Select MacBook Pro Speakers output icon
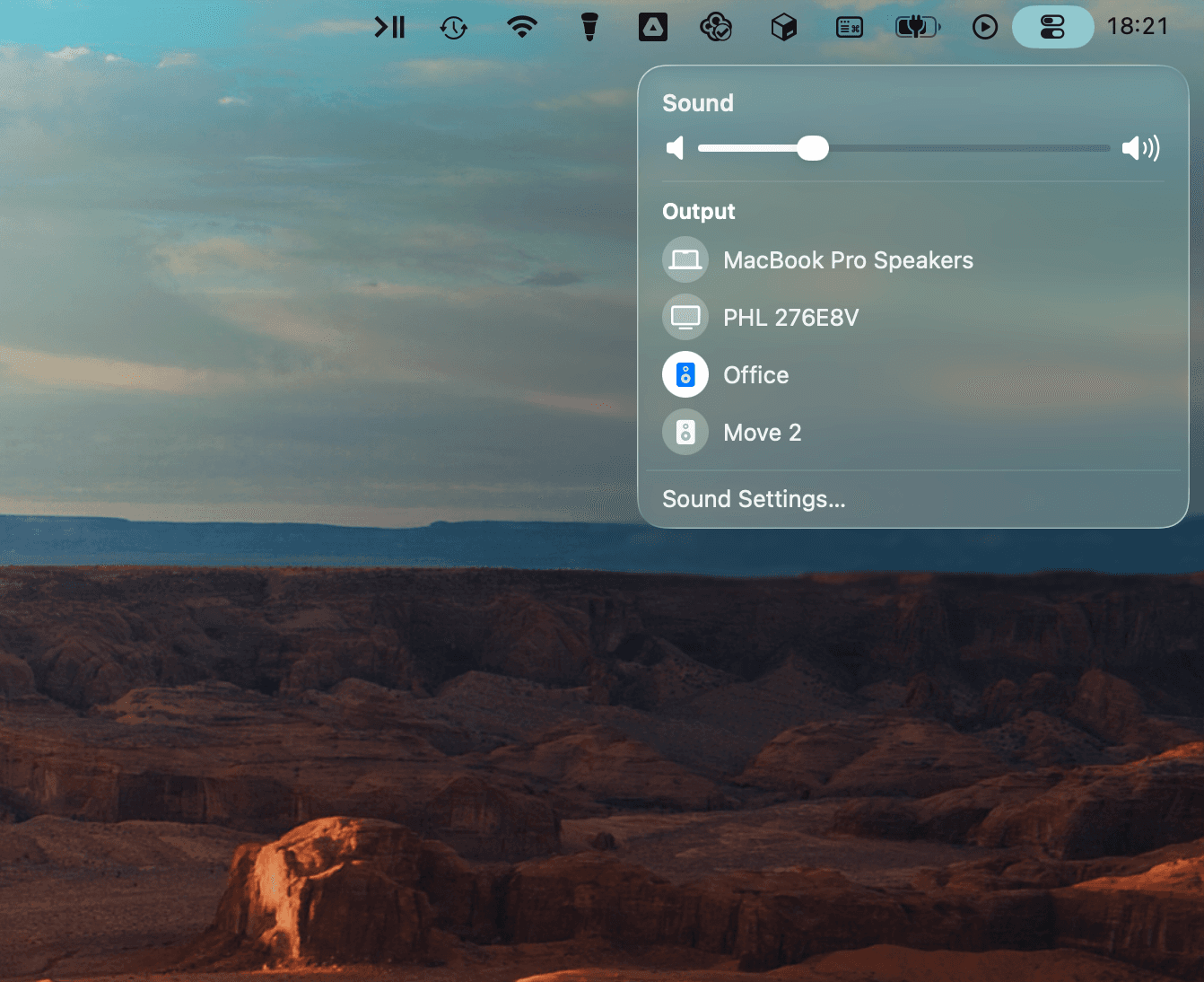This screenshot has width=1204, height=982. (x=685, y=260)
